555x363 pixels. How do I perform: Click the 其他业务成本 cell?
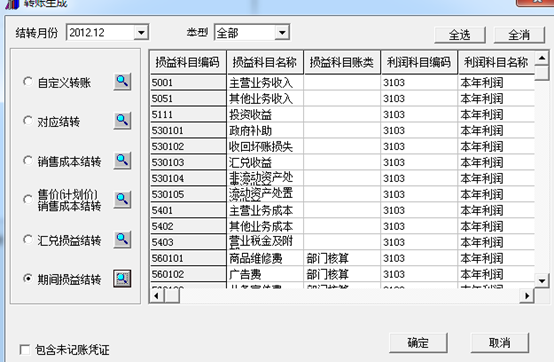[x=265, y=226]
